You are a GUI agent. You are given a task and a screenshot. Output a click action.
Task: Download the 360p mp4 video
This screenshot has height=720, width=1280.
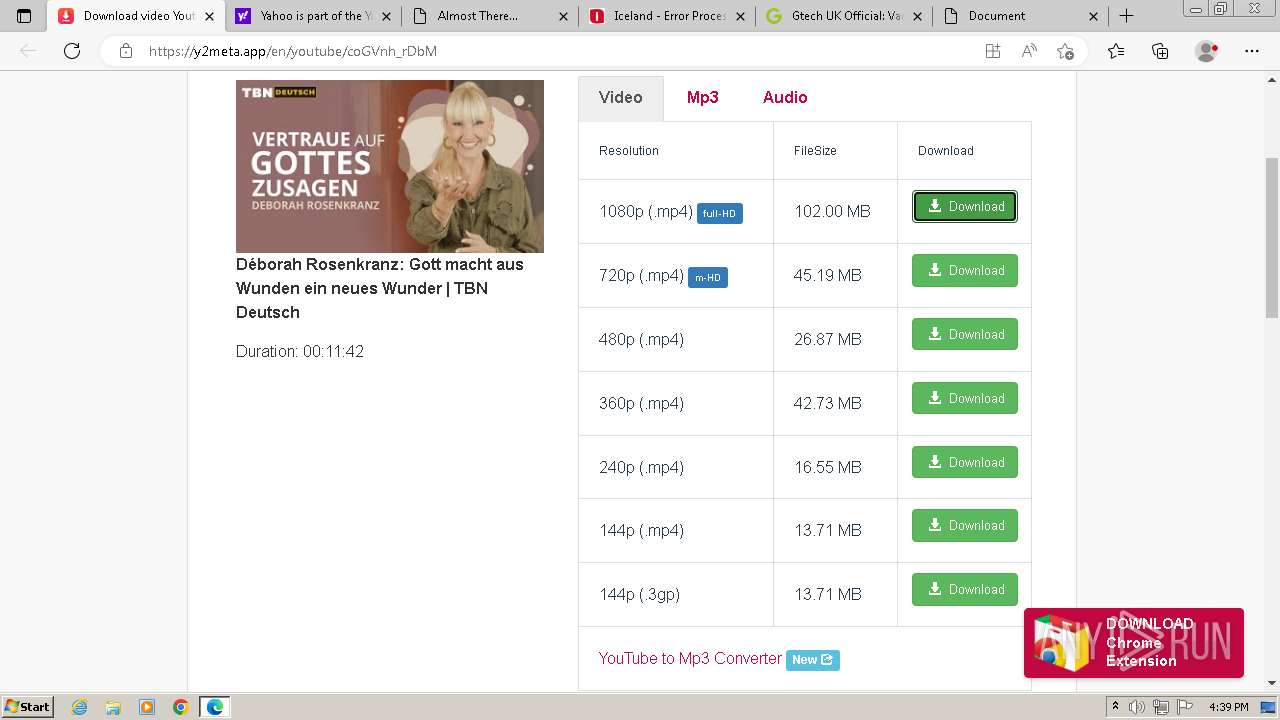[x=965, y=398]
